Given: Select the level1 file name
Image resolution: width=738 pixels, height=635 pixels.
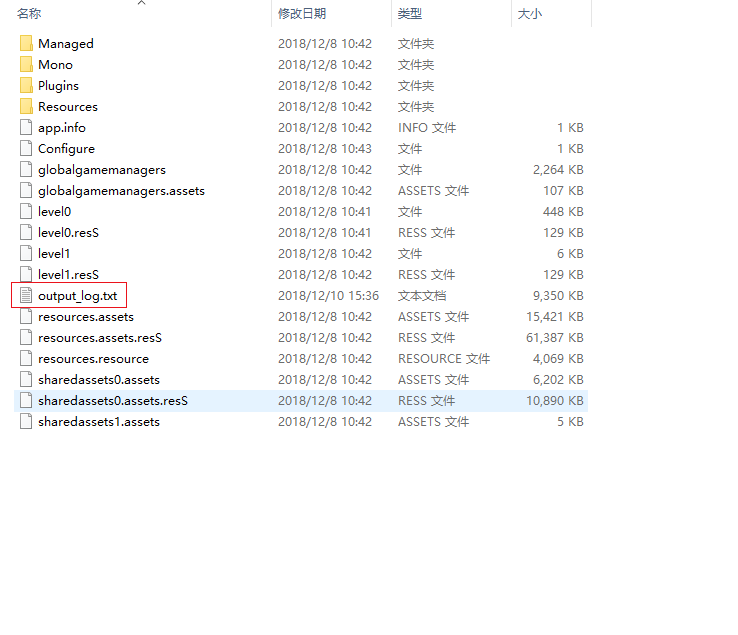Looking at the screenshot, I should click(54, 254).
